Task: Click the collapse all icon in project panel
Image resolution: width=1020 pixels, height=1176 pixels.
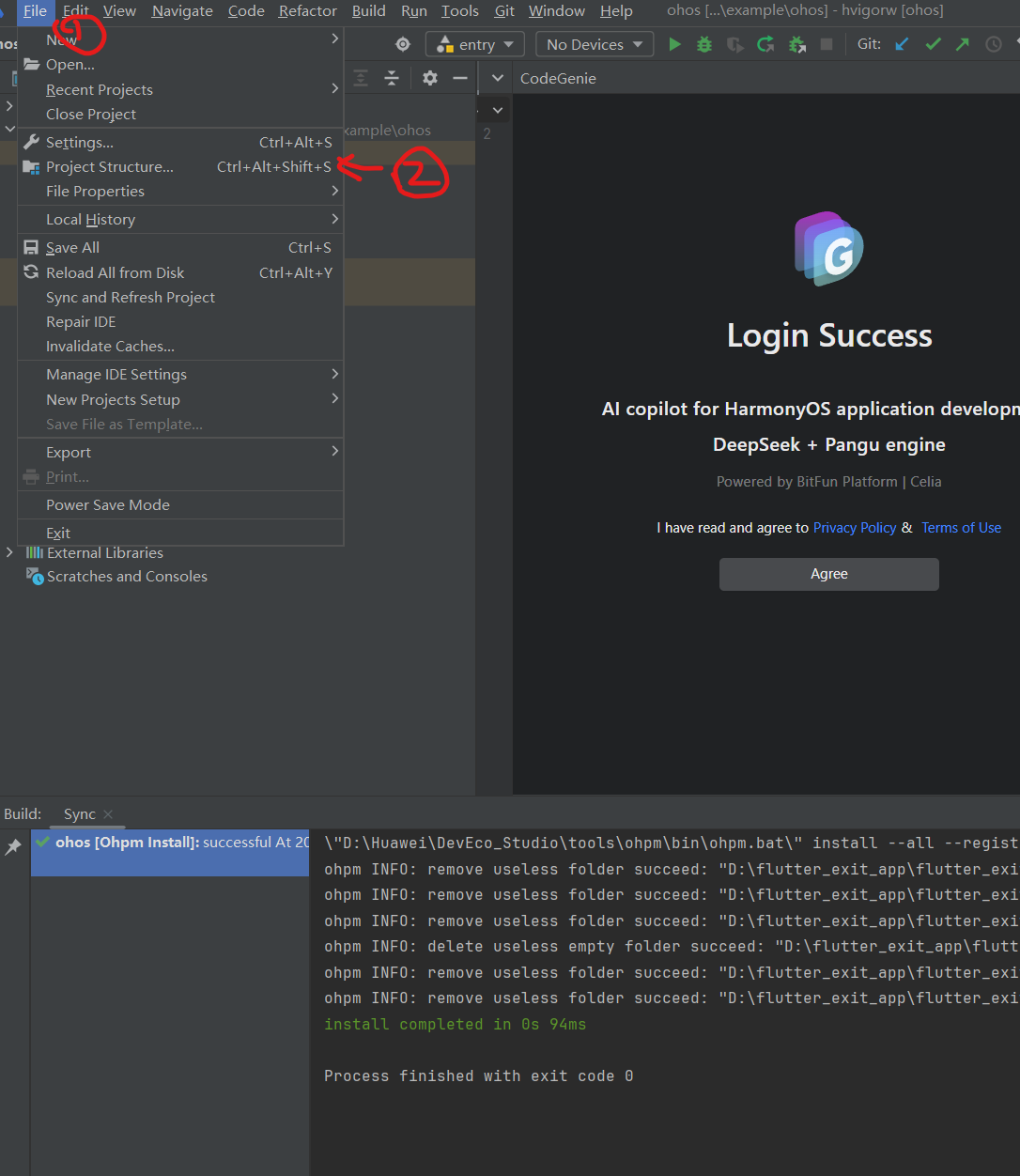Action: click(x=392, y=78)
